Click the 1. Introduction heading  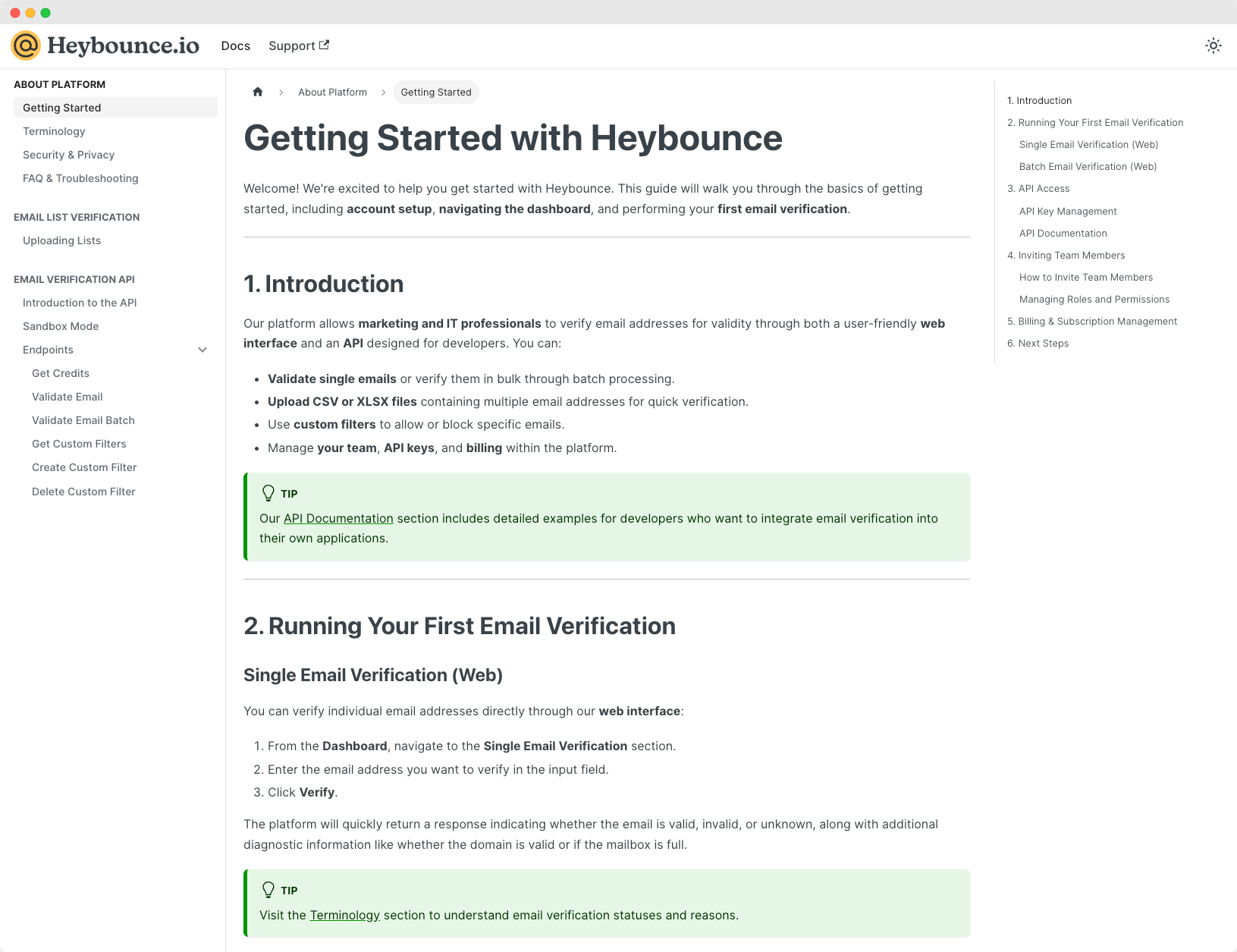[323, 284]
